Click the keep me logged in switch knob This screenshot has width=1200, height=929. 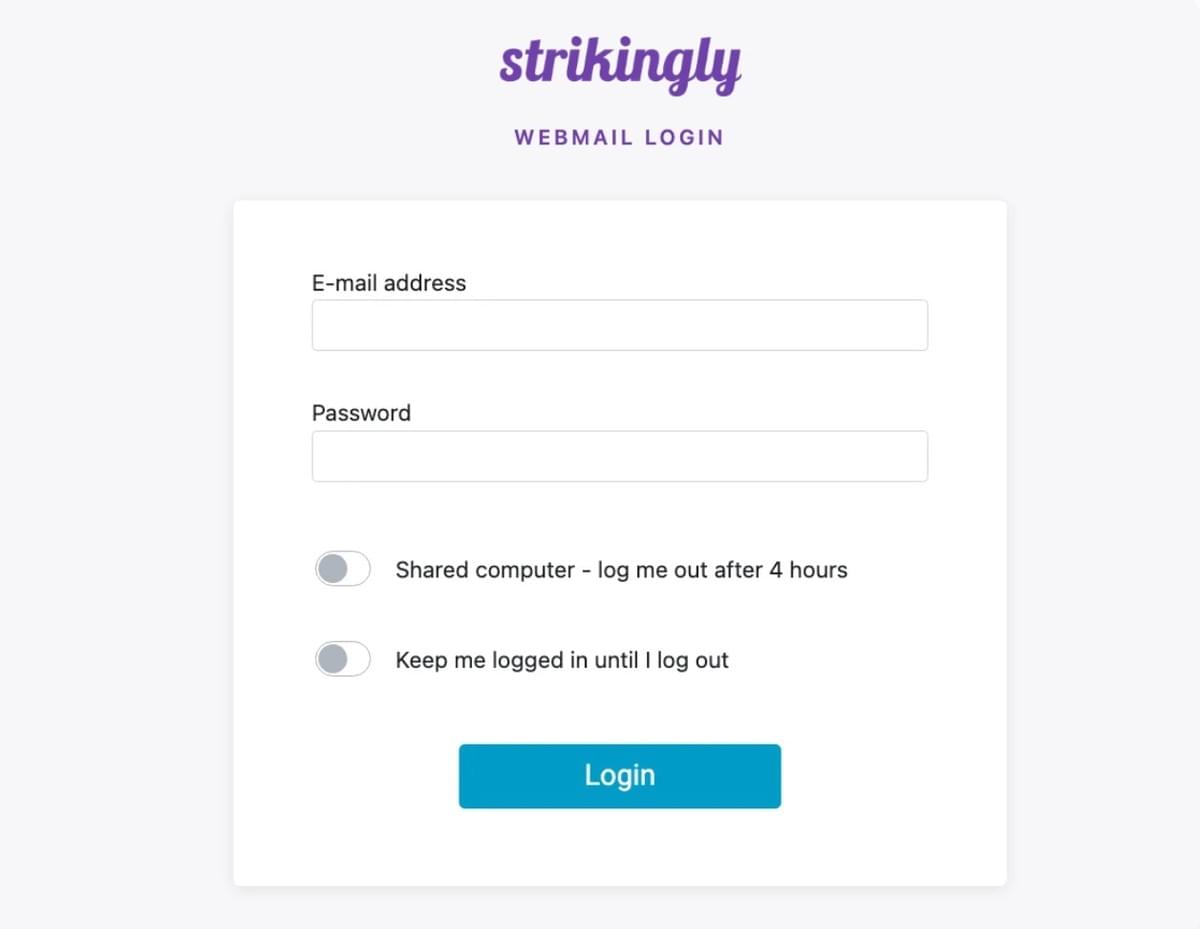(332, 659)
